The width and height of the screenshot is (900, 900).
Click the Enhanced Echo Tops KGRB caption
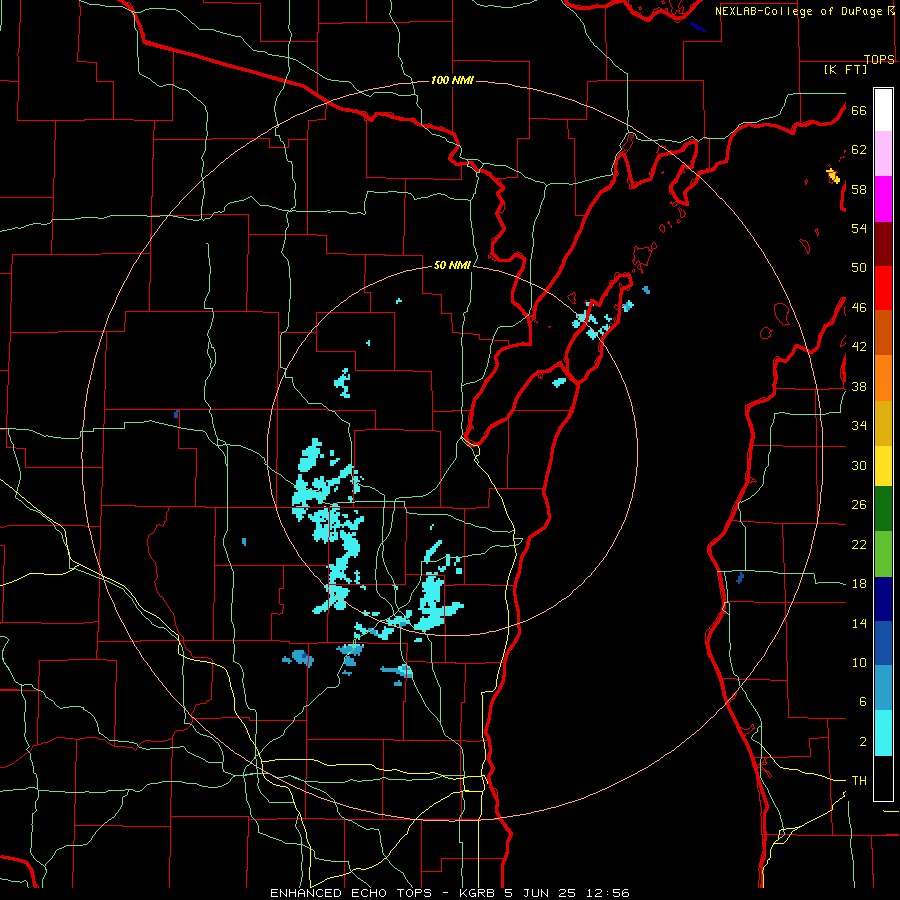[x=449, y=893]
